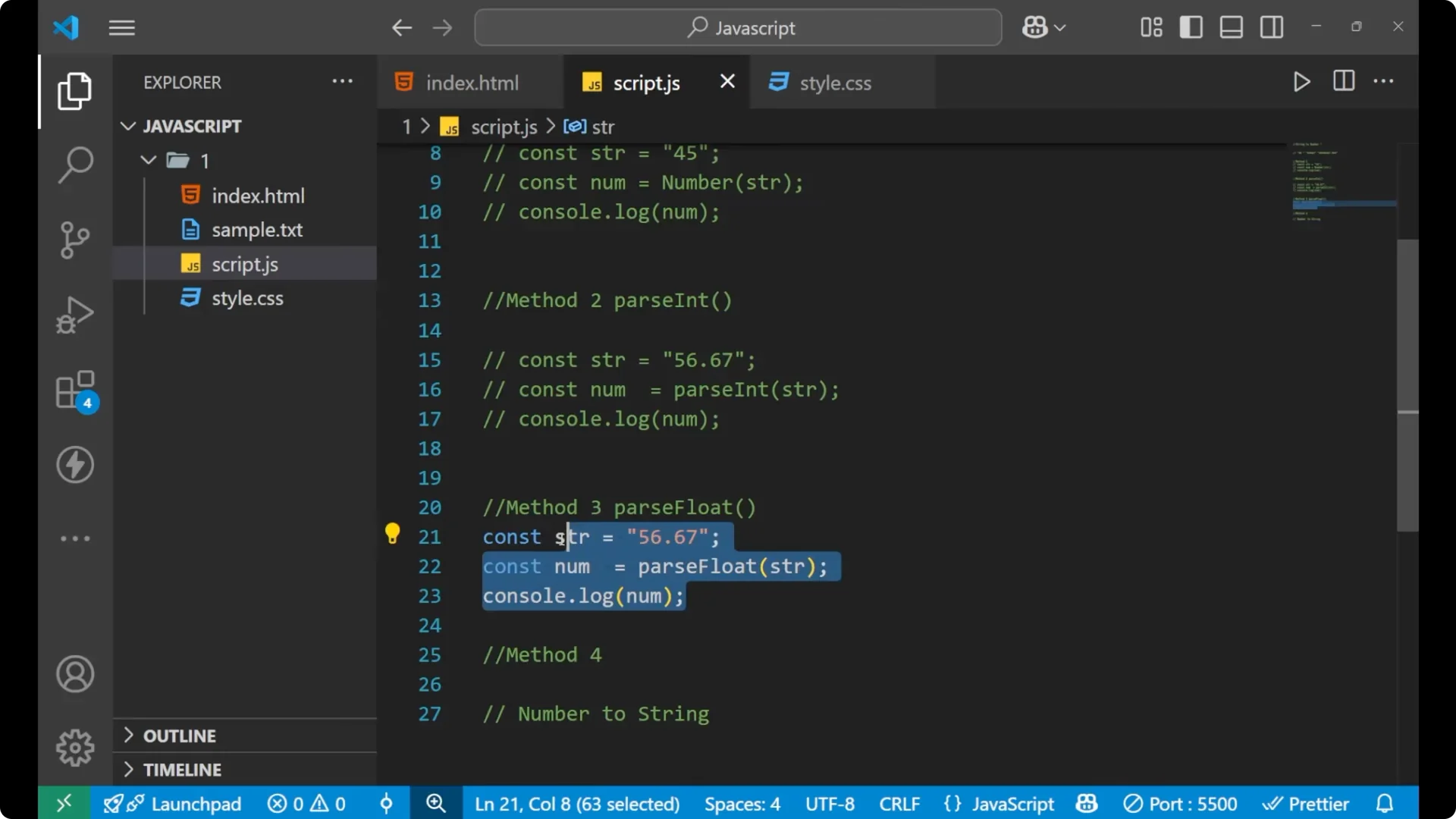Split the editor to the right
Screen dimensions: 1456x819
pos(1343,81)
